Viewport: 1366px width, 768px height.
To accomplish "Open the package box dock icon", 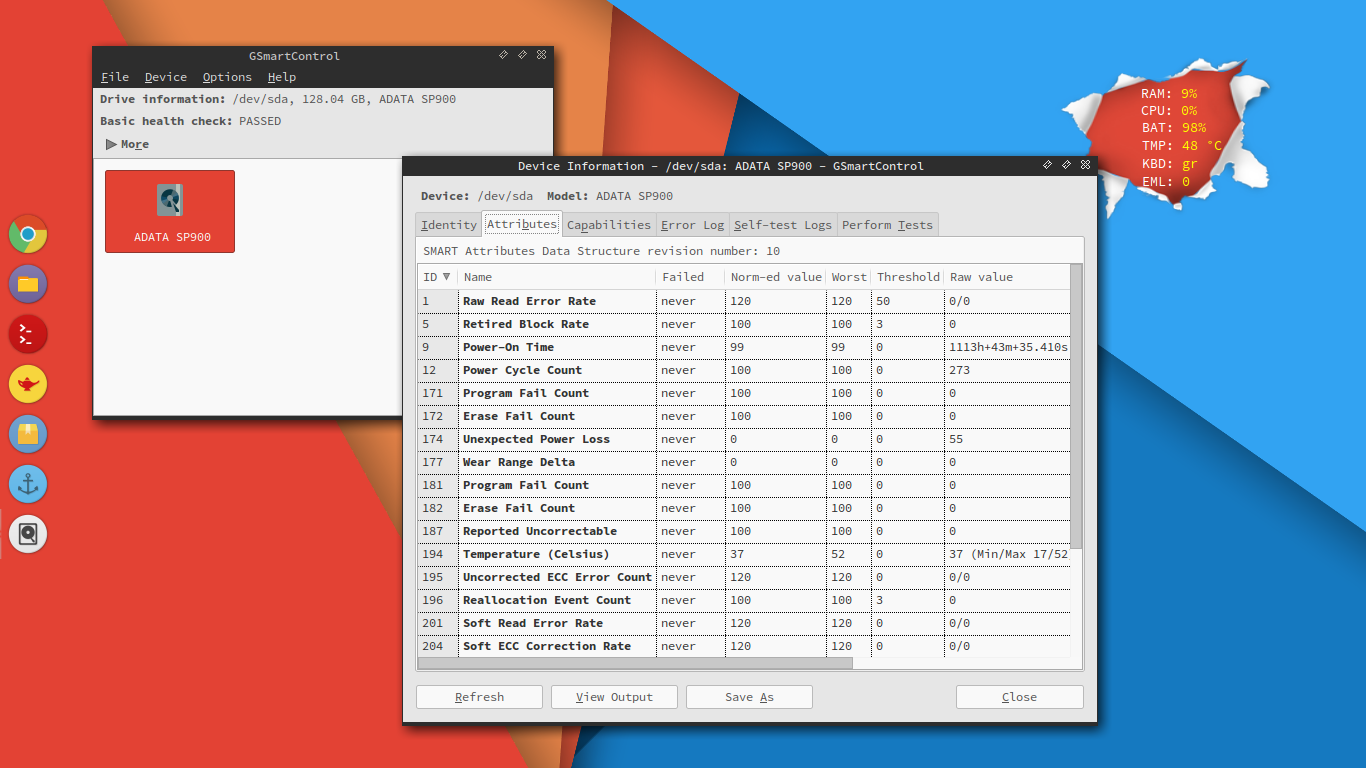I will pos(28,434).
